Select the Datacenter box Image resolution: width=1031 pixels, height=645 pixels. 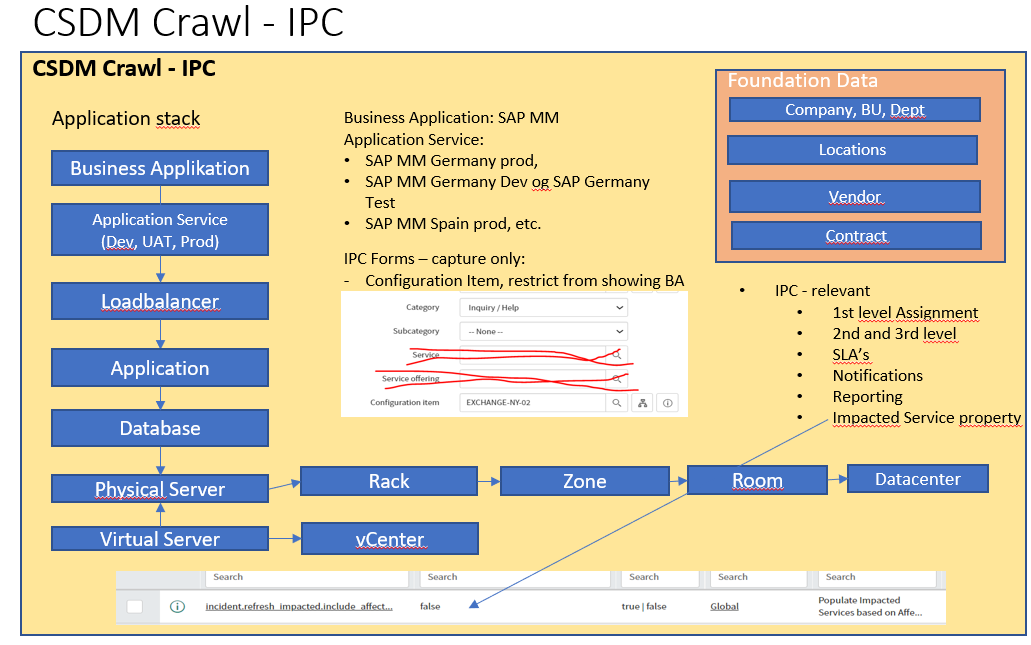point(918,479)
